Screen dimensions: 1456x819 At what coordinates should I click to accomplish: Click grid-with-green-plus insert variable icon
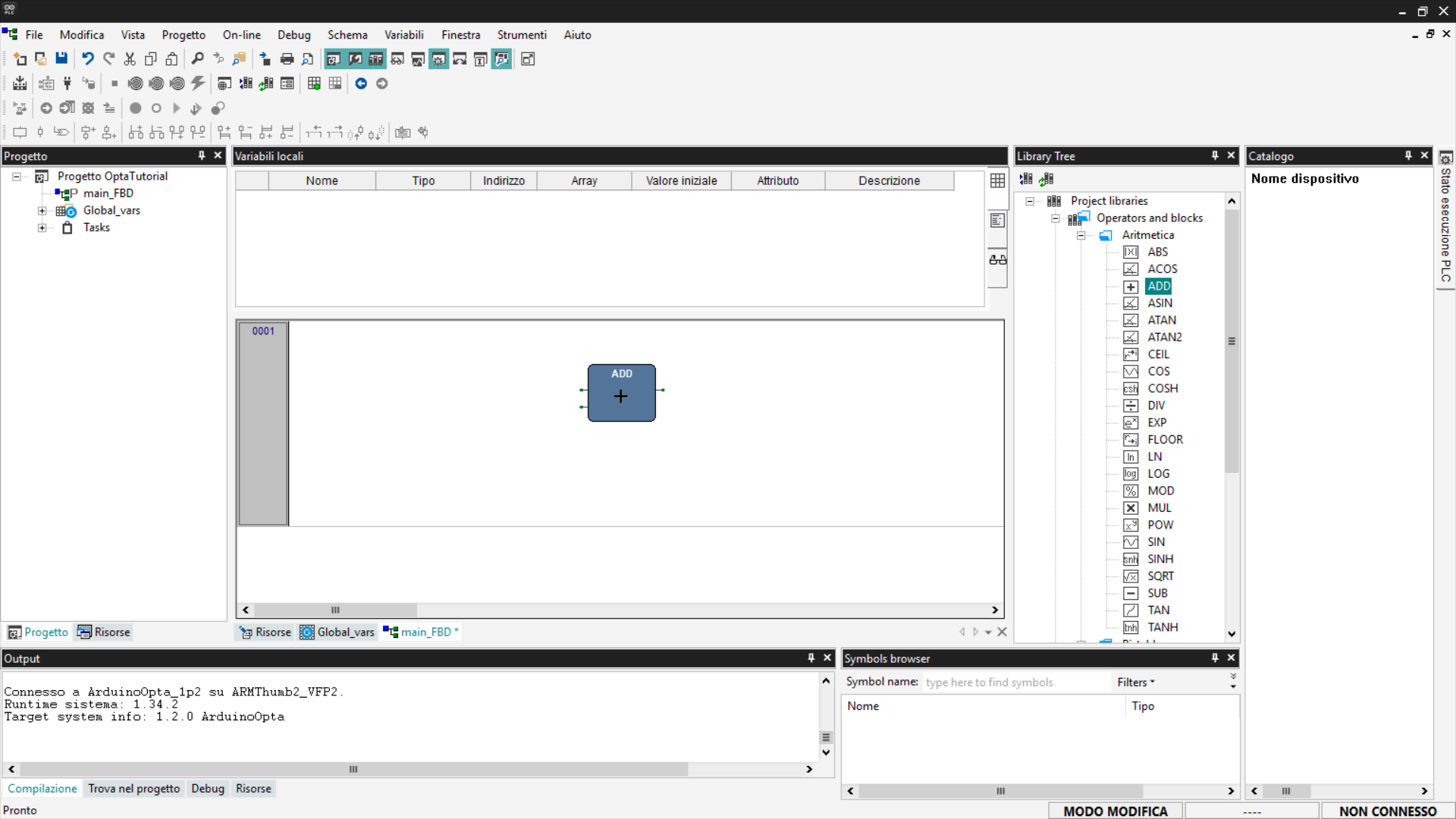tap(314, 83)
